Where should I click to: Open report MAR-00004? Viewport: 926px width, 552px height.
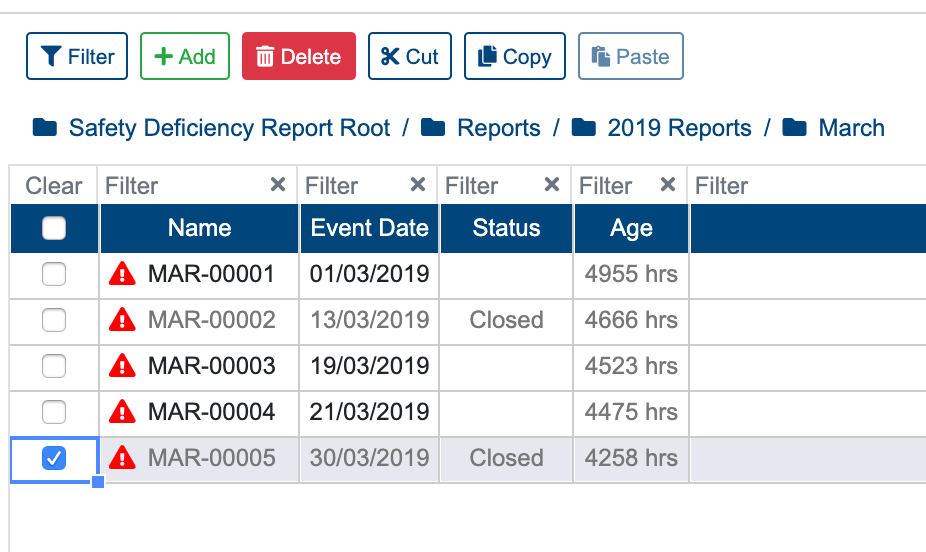211,412
